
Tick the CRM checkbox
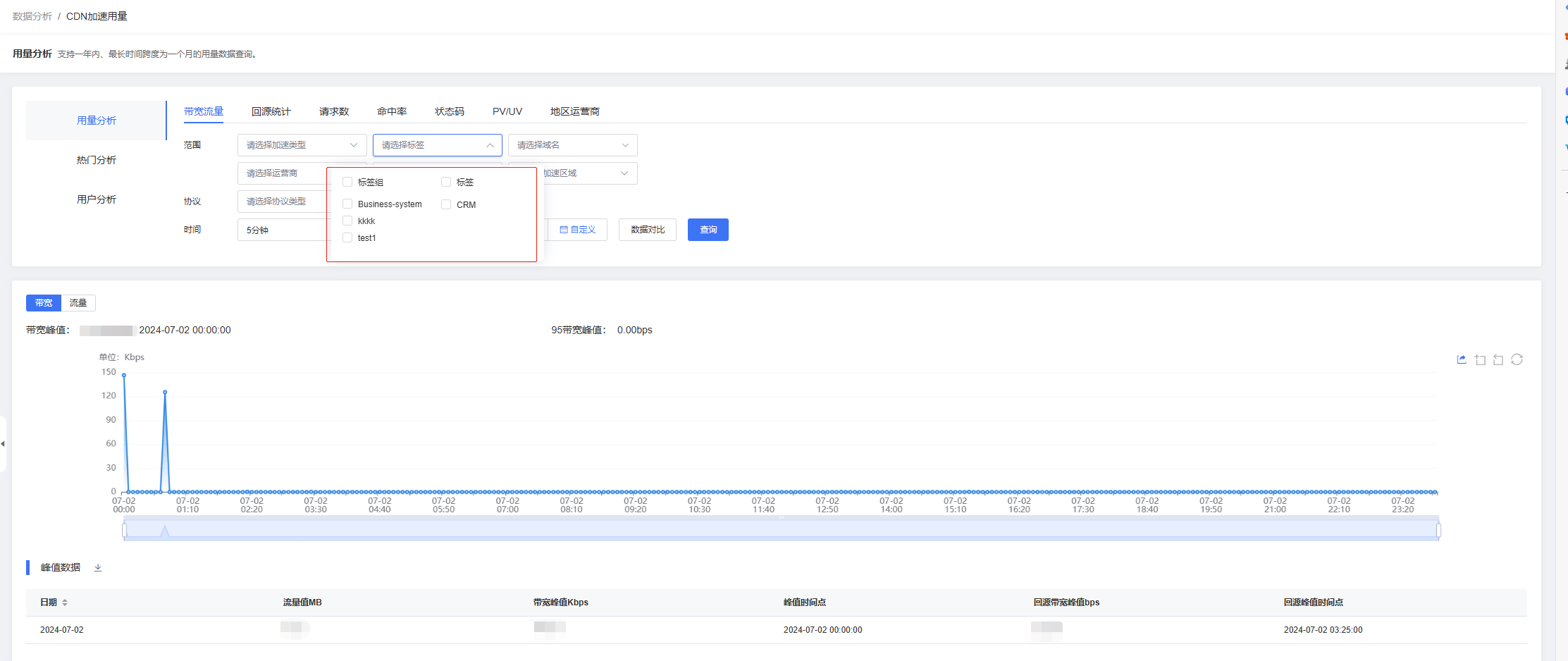(x=446, y=204)
